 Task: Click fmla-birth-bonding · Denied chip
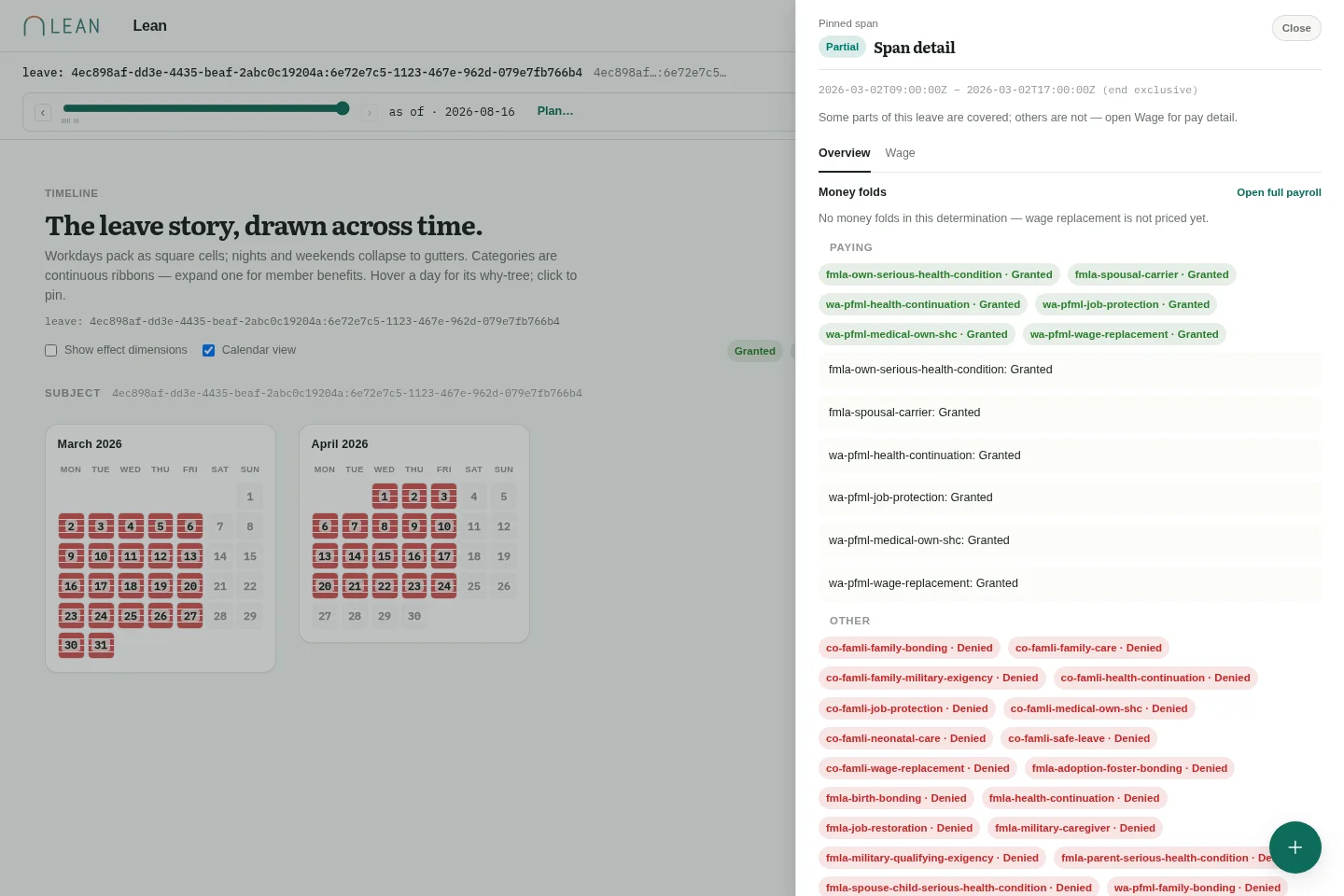(896, 798)
